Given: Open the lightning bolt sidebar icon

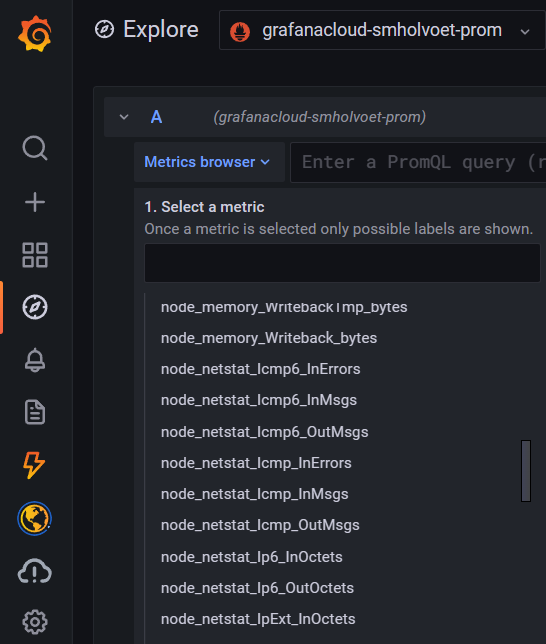Looking at the screenshot, I should tap(34, 465).
